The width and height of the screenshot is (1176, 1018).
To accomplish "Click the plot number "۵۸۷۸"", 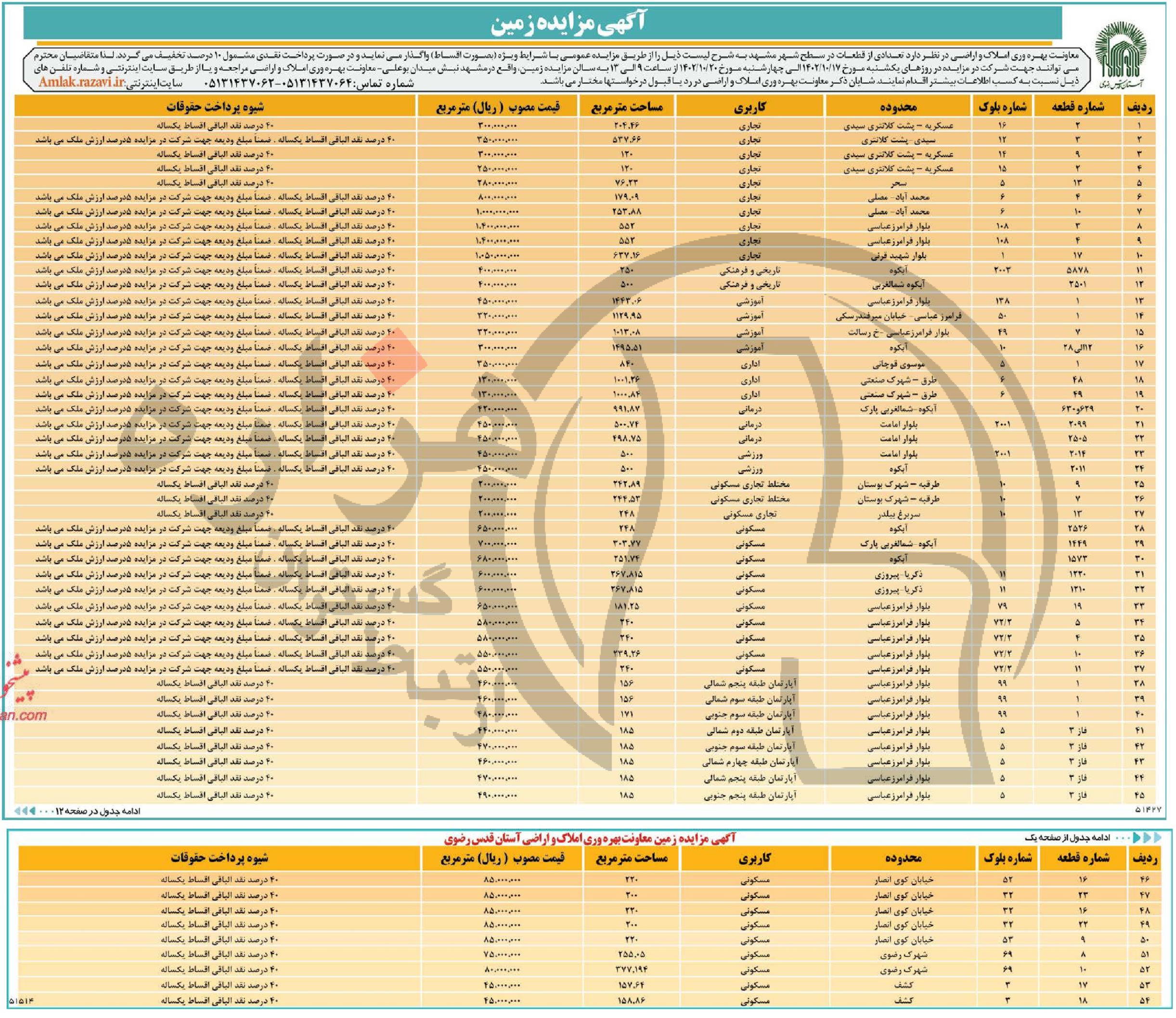I will point(1077,270).
